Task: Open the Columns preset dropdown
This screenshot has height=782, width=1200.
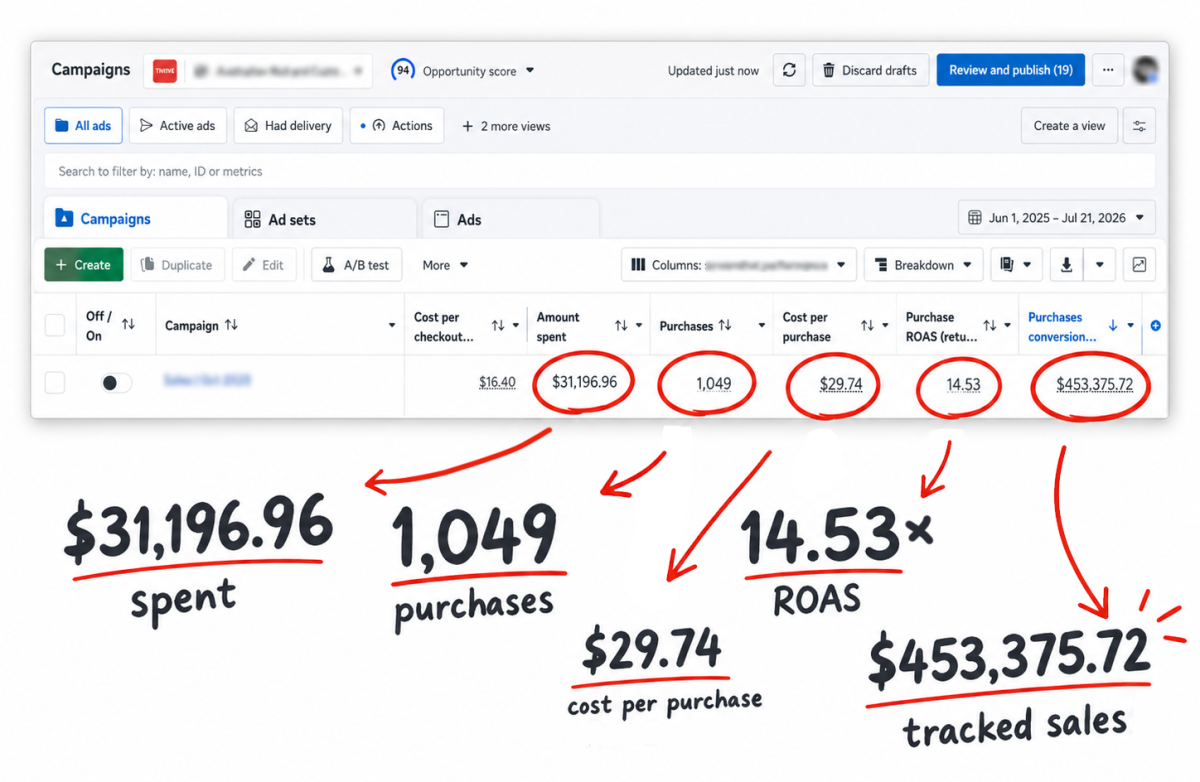Action: [739, 265]
